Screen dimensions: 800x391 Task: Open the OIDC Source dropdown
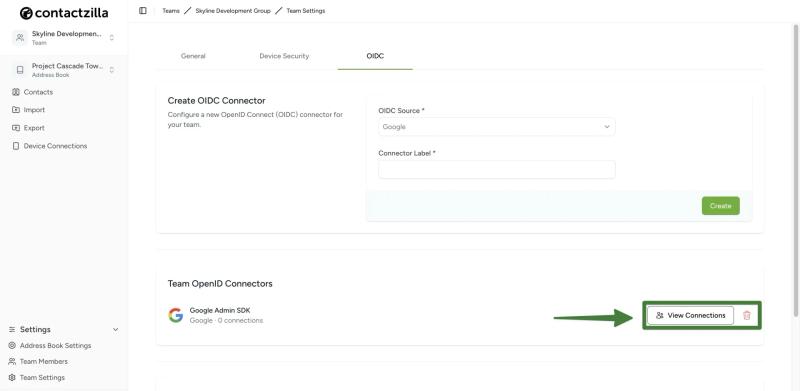coord(496,127)
